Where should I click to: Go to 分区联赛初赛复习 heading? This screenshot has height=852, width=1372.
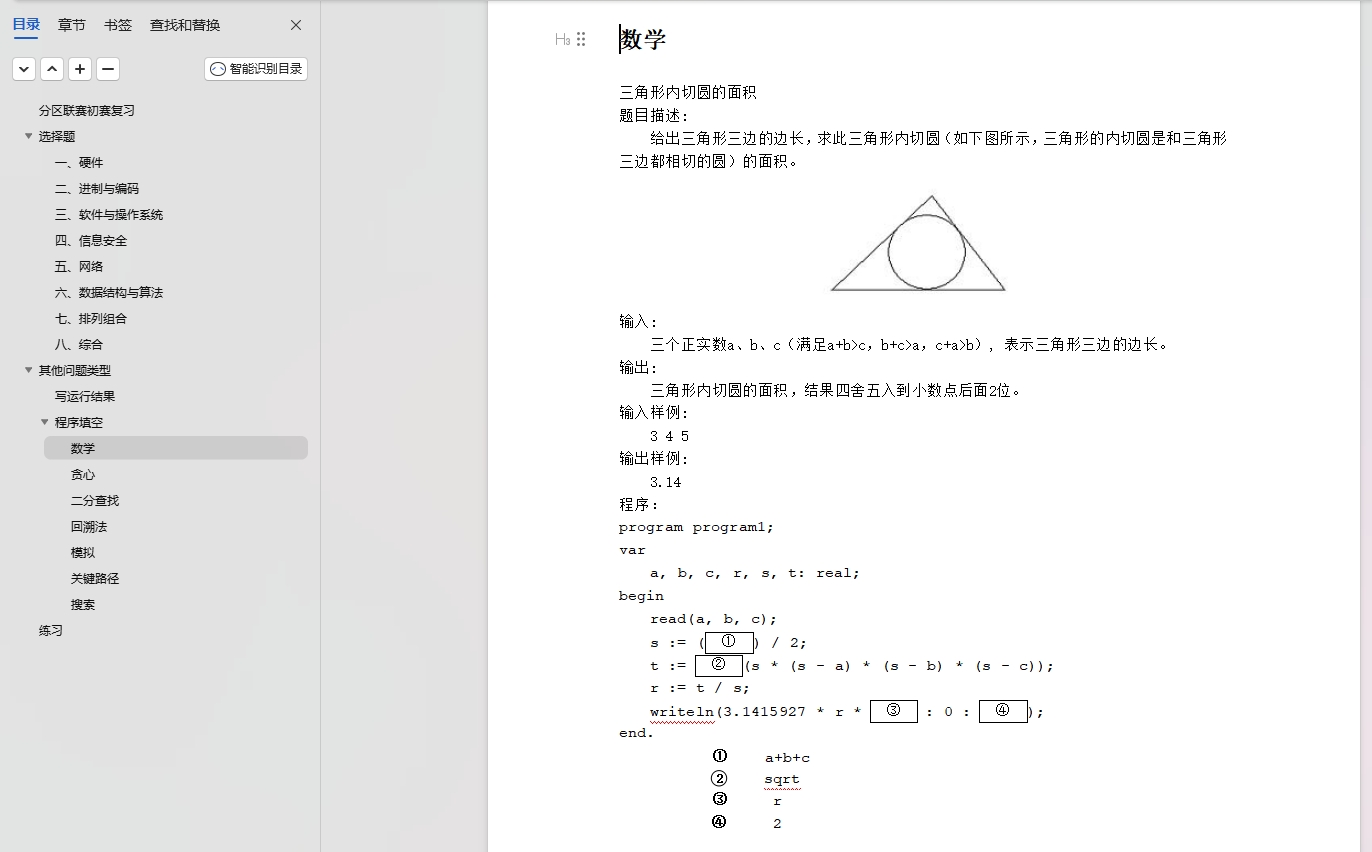(87, 111)
